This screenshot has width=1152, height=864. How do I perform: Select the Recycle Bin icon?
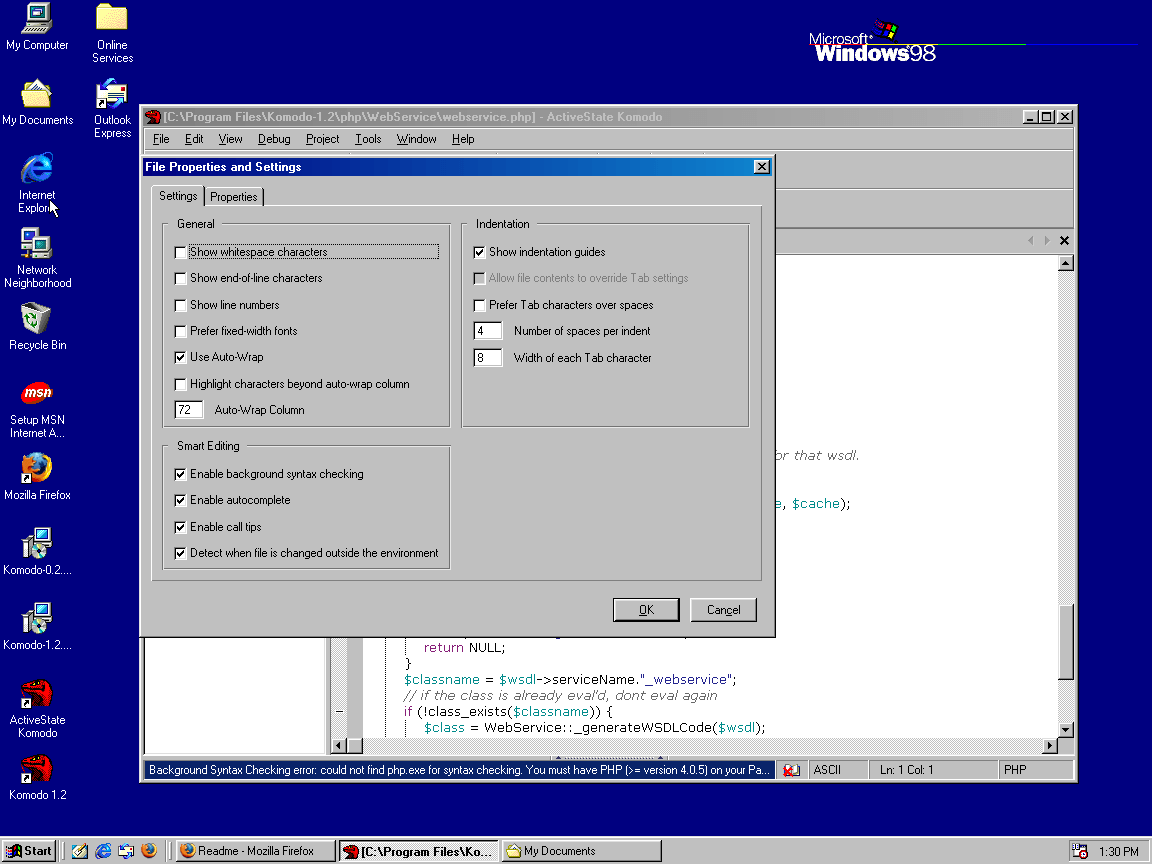coord(37,327)
